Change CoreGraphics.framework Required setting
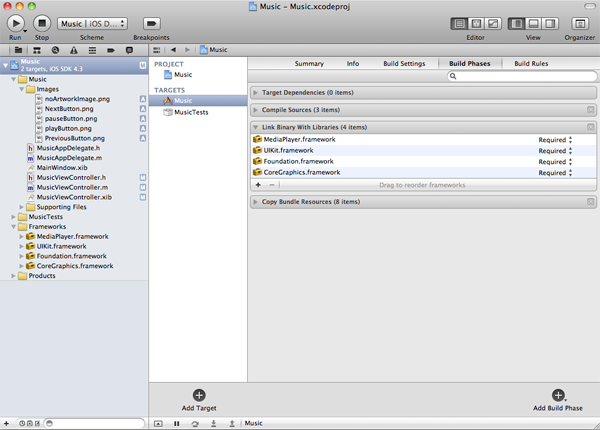Image resolution: width=600 pixels, height=430 pixels. point(555,173)
